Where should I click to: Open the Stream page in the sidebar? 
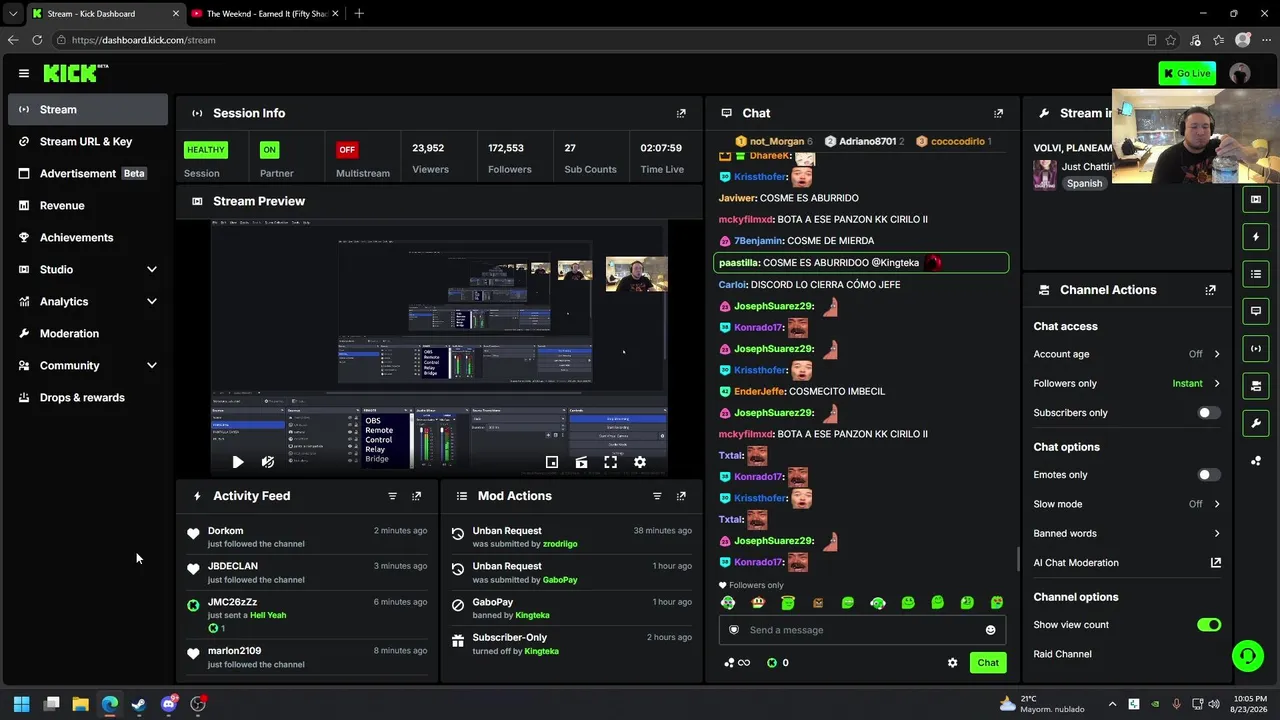(88, 110)
